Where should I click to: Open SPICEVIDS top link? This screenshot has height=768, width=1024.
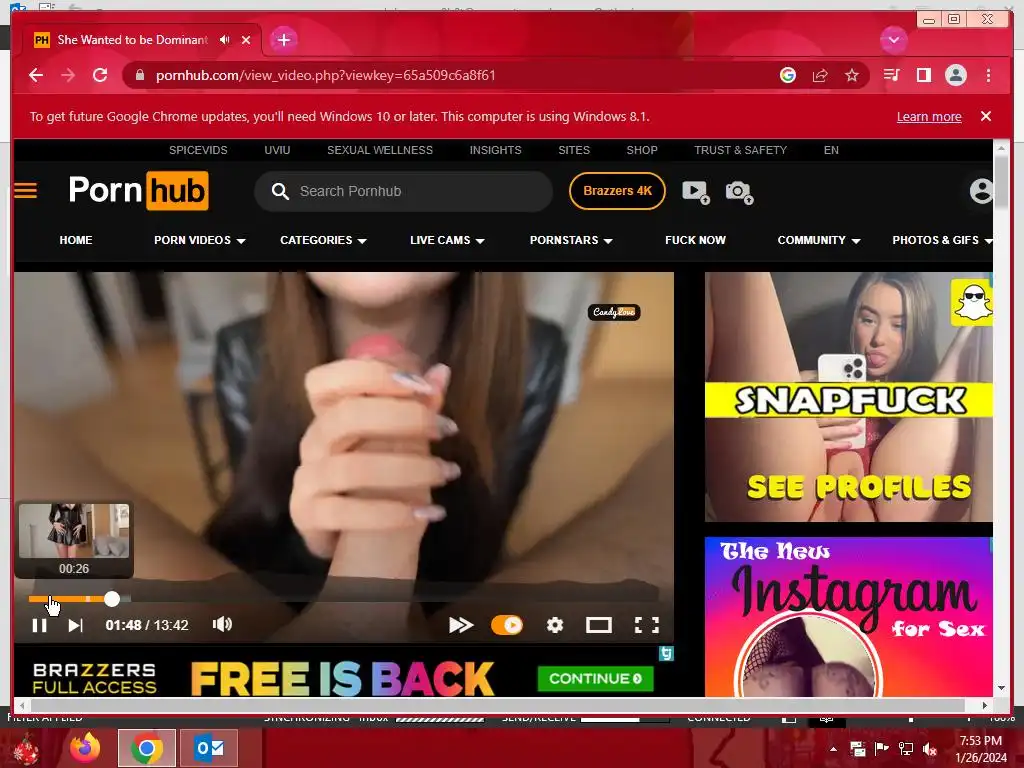click(x=199, y=150)
